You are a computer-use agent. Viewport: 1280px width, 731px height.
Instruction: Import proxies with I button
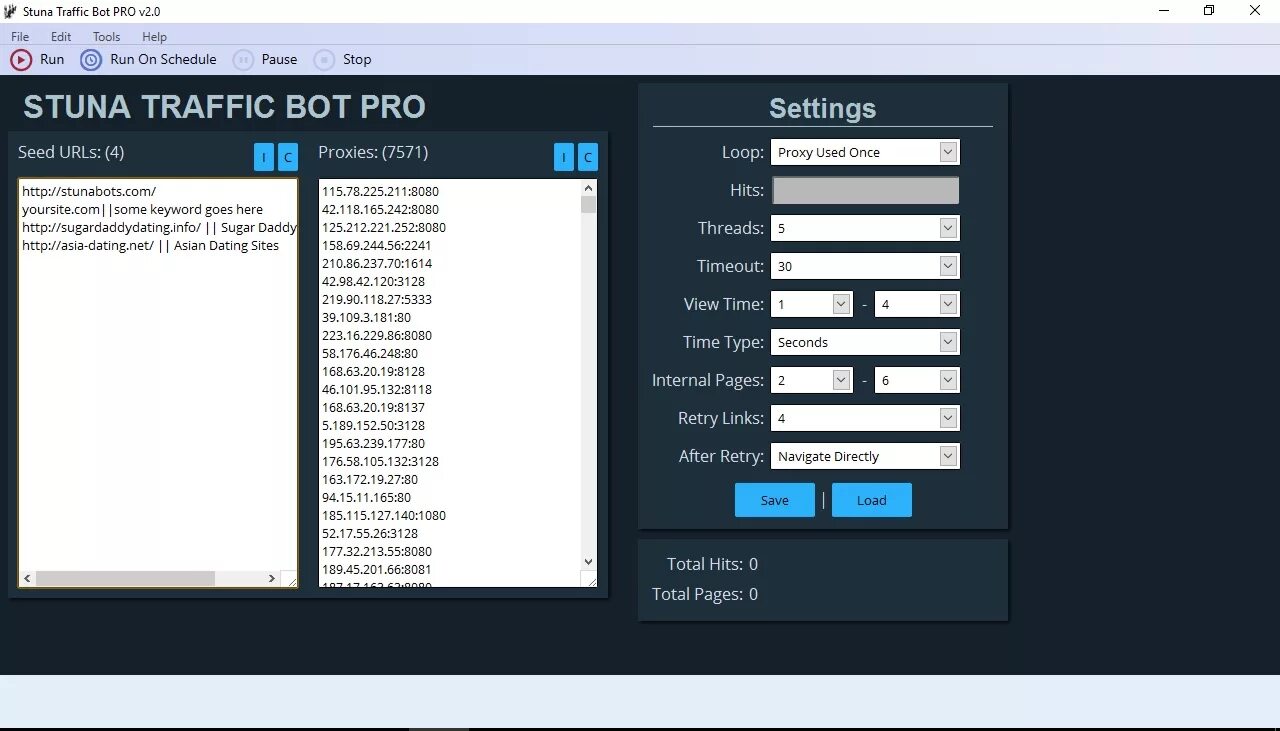(564, 157)
